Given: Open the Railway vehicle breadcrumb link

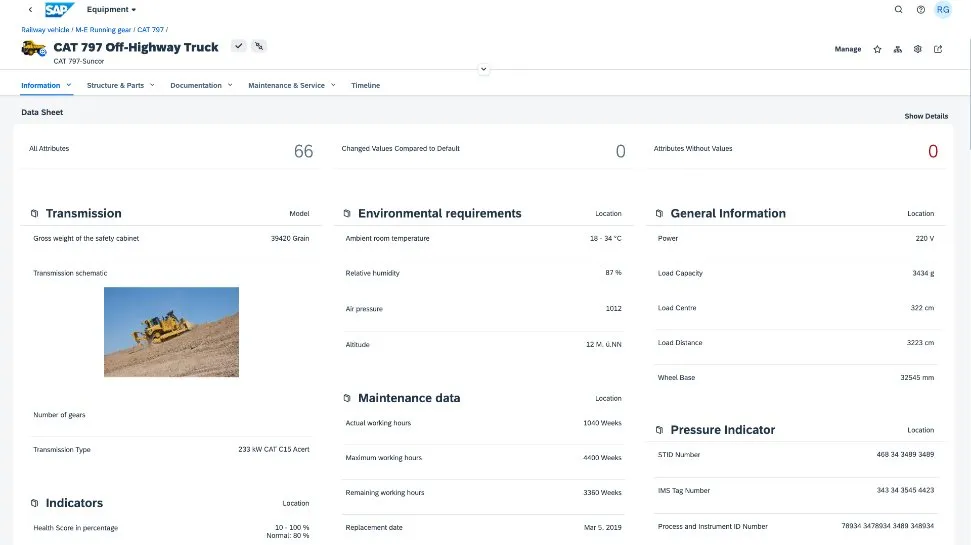Looking at the screenshot, I should point(46,31).
